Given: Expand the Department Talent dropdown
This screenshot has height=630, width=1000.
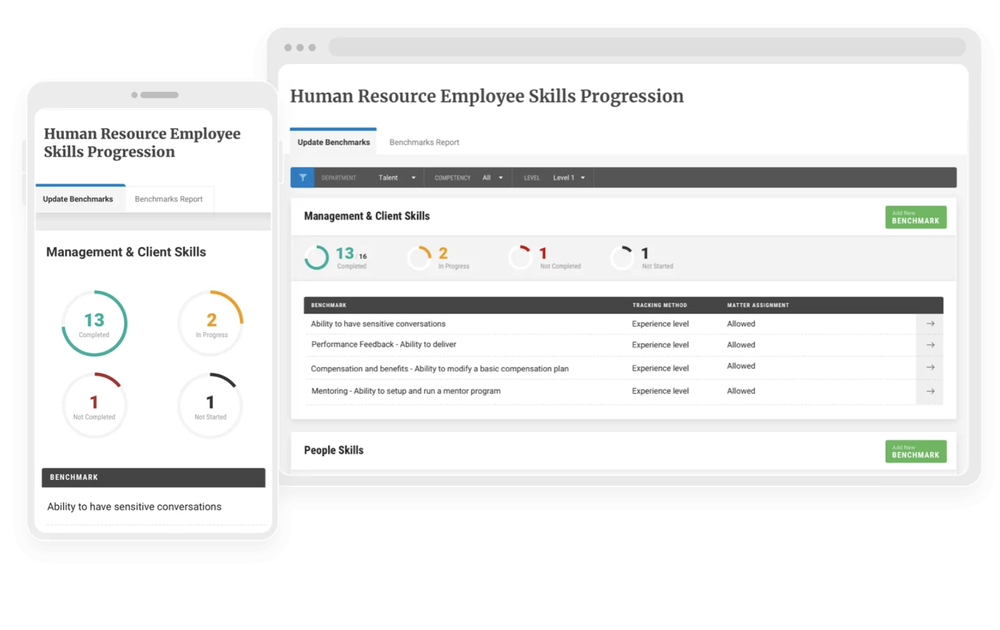Looking at the screenshot, I should click(x=397, y=178).
